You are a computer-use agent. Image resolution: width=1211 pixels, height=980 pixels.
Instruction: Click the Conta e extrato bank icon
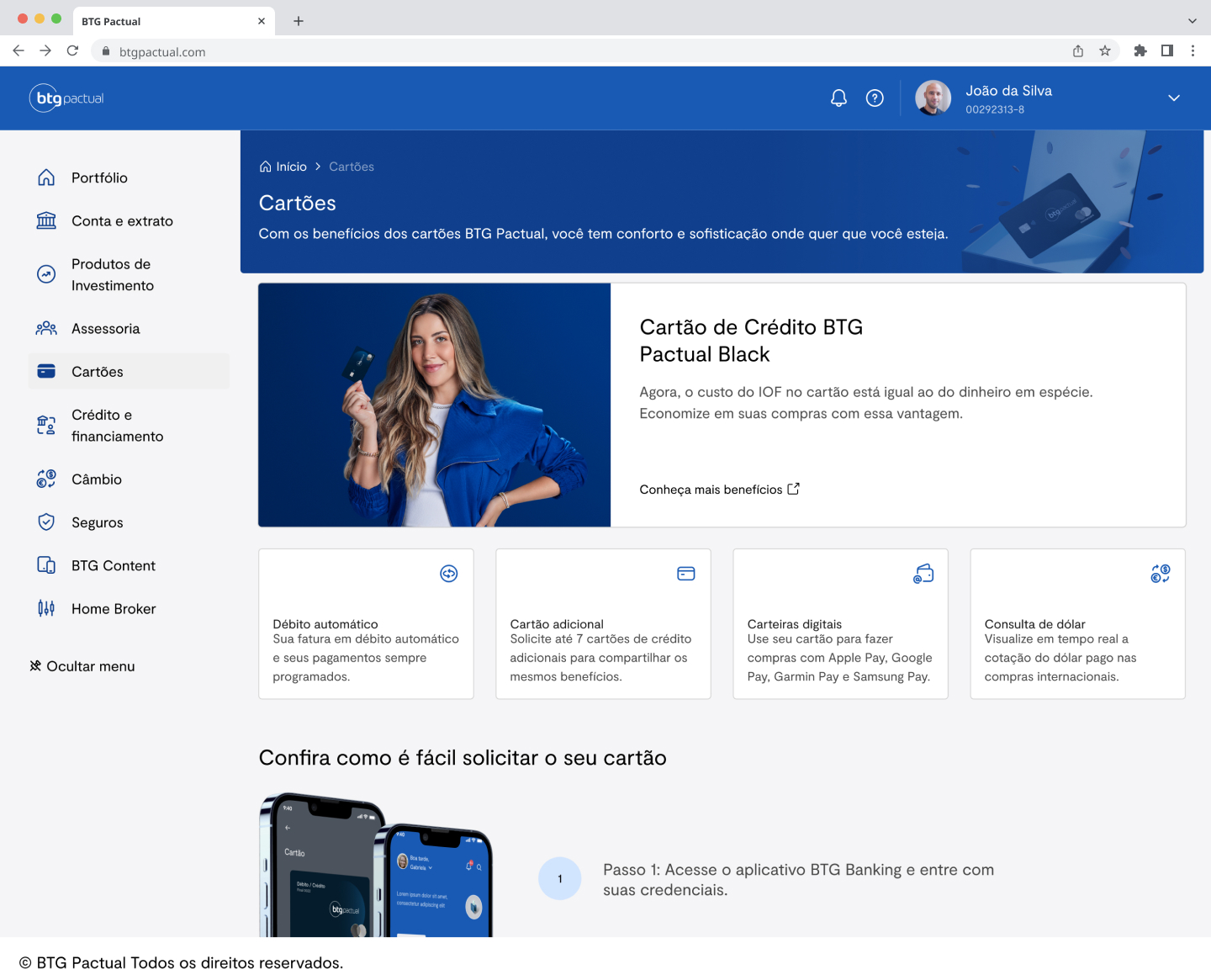point(46,220)
